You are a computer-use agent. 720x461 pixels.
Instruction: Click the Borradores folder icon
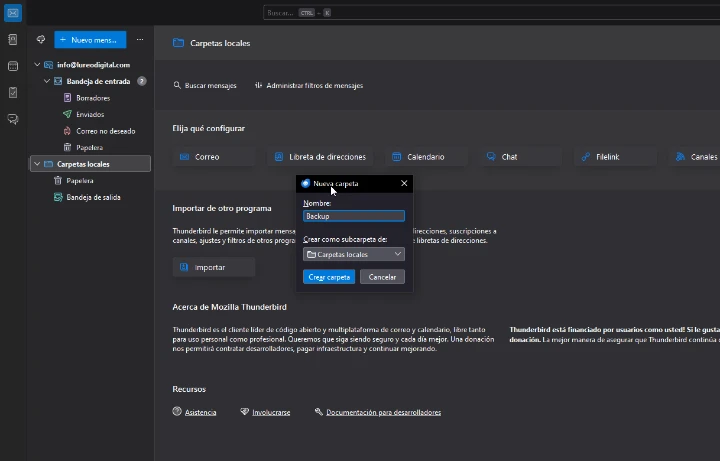[x=68, y=98]
